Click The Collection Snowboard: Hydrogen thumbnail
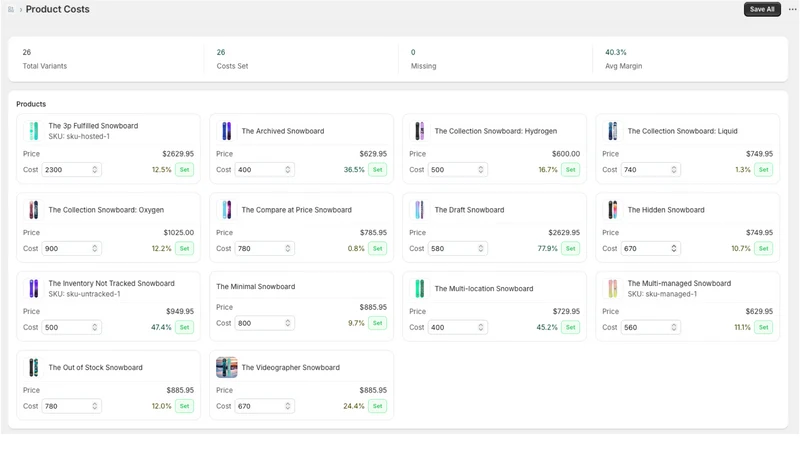Viewport: 800px width, 450px height. [419, 131]
